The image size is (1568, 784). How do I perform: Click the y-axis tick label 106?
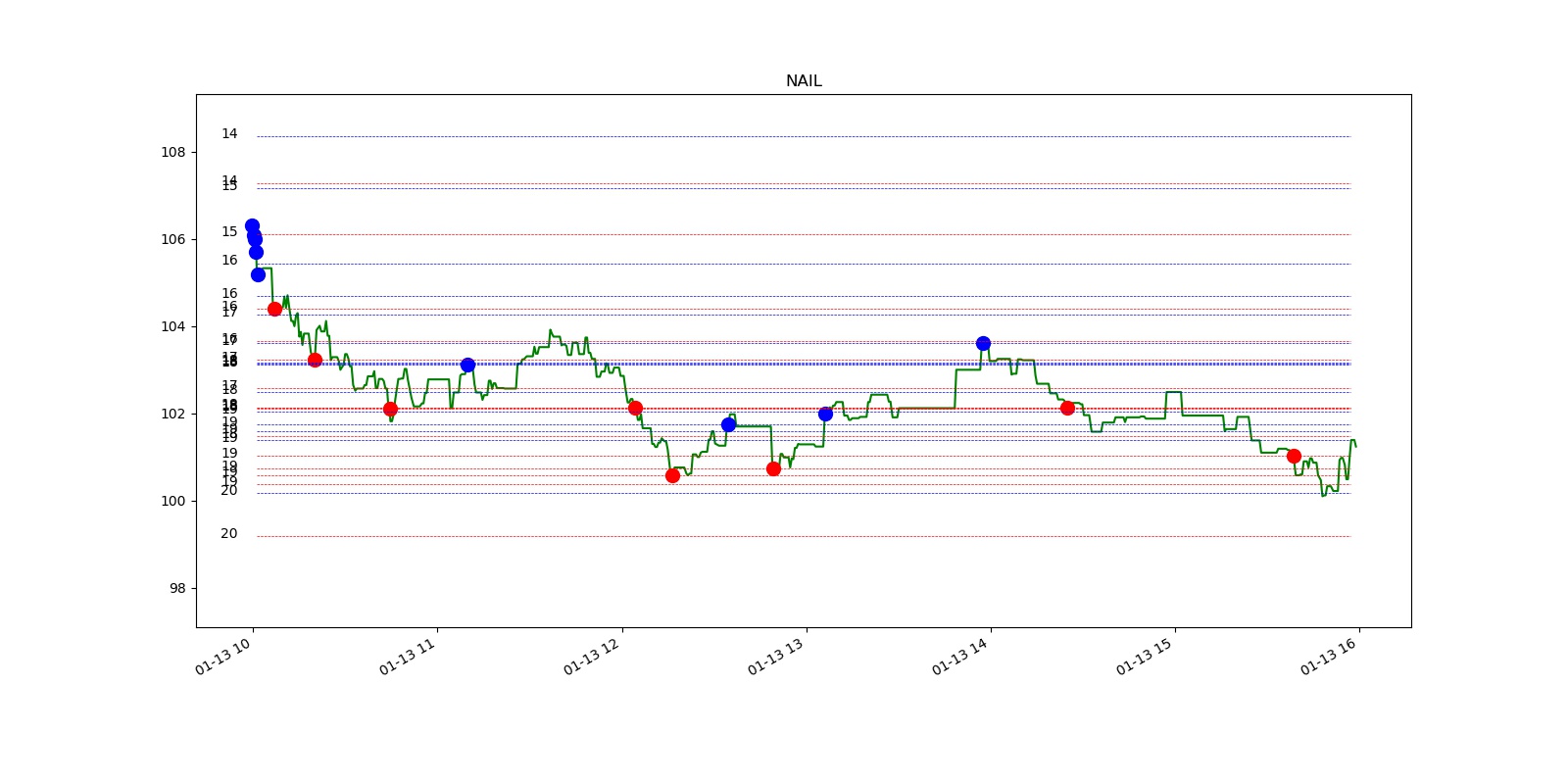(x=172, y=239)
